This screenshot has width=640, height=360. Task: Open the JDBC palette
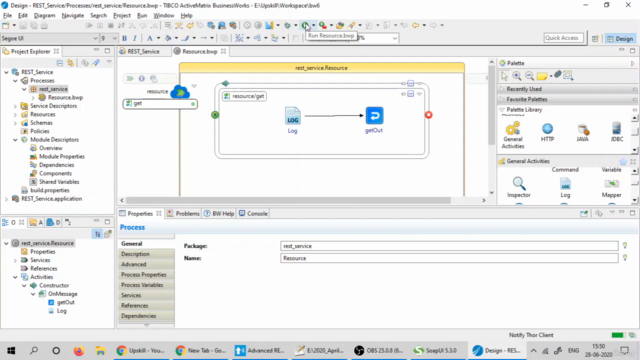(617, 132)
